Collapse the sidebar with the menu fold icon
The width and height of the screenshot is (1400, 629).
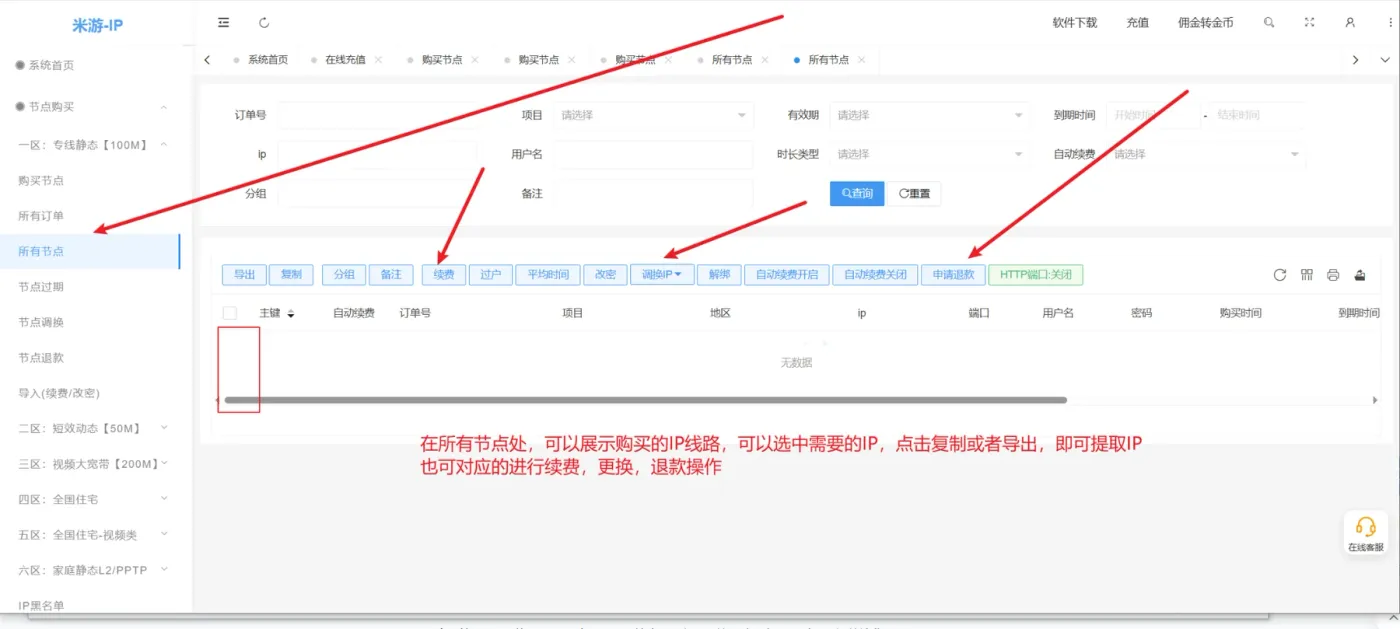click(223, 22)
